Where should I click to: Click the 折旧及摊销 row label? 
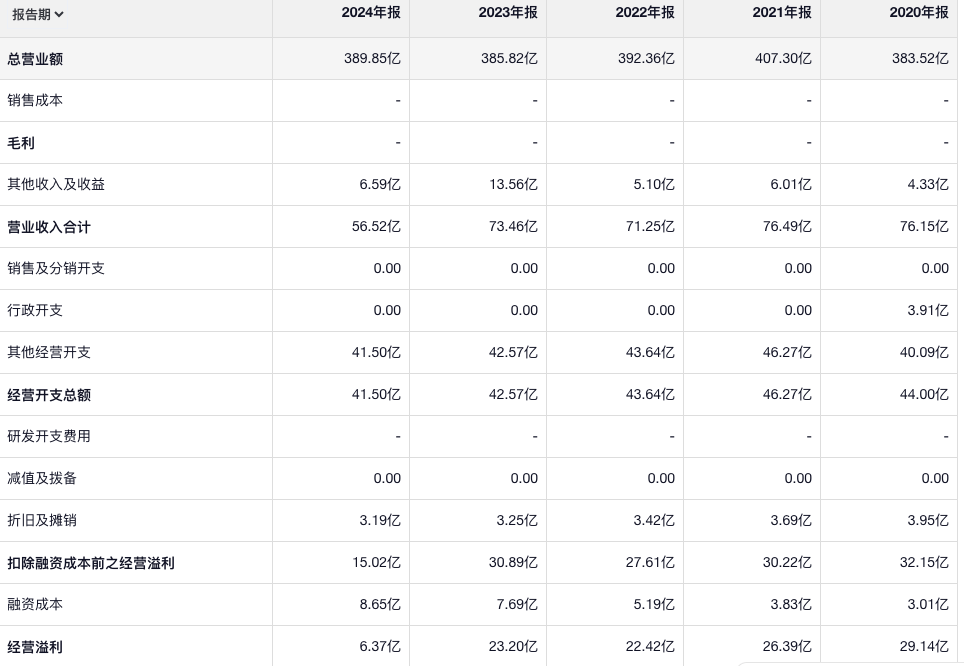42,521
